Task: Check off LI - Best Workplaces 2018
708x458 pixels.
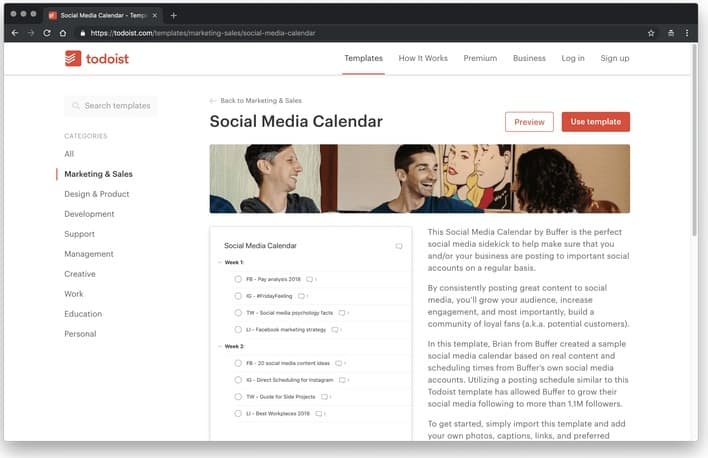Action: 238,413
